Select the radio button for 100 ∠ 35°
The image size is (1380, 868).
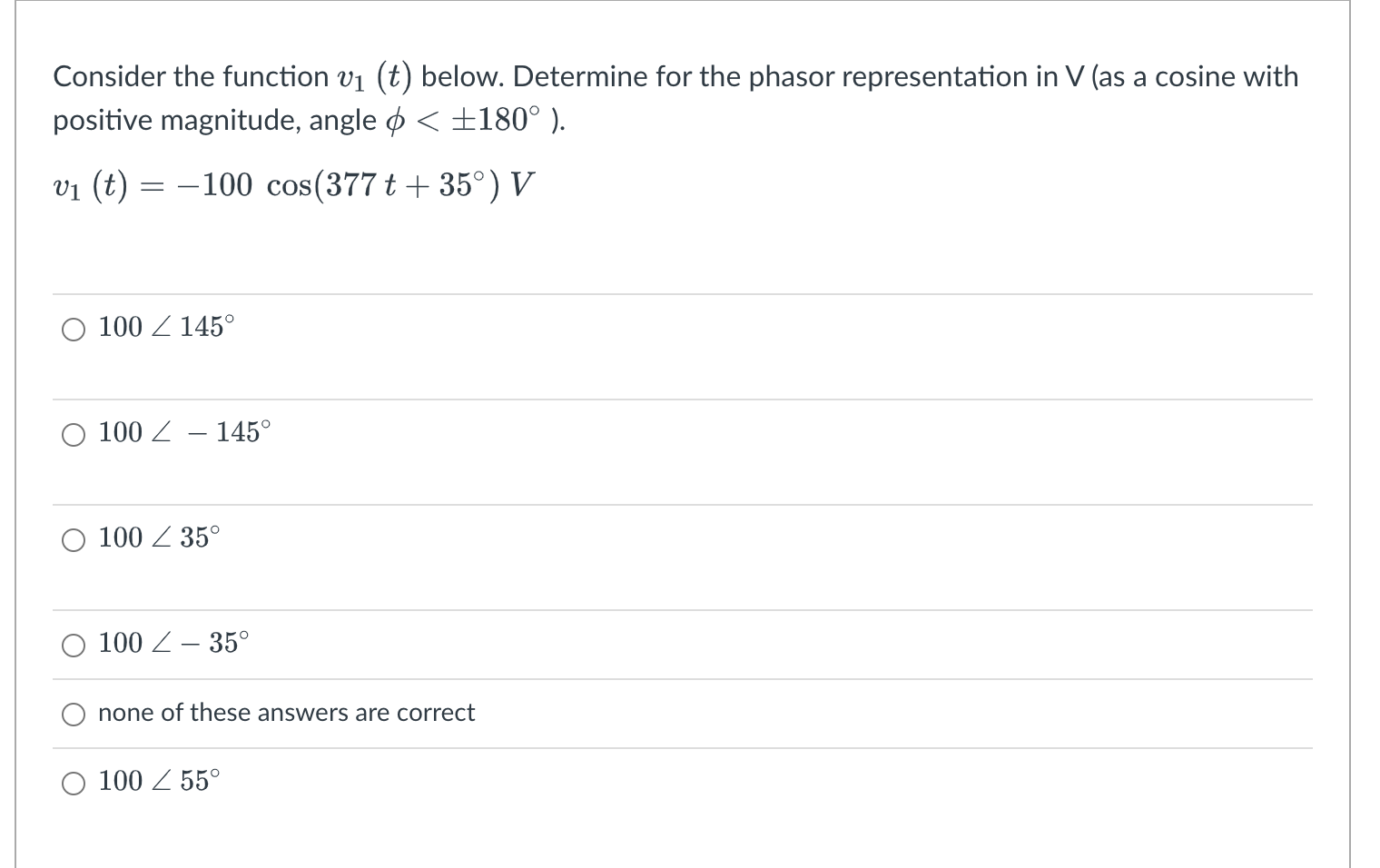click(x=74, y=539)
